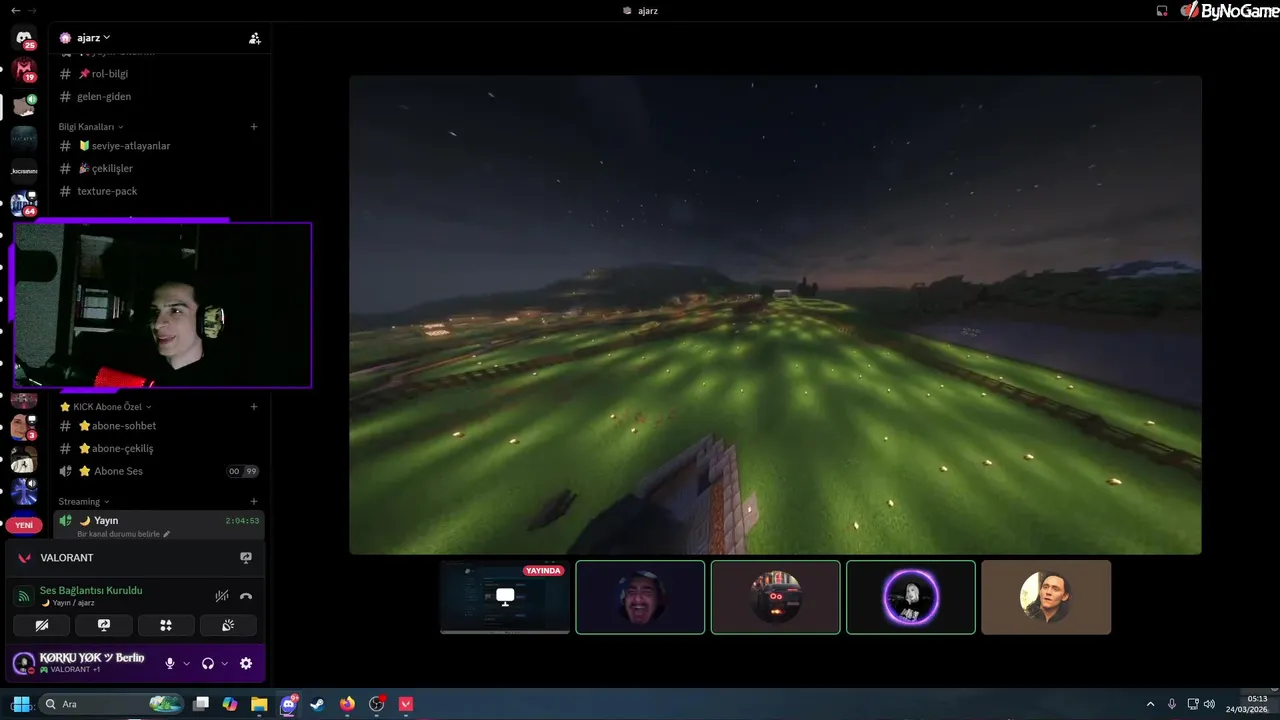The image size is (1280, 720).
Task: Open Discord from the taskbar
Action: pos(288,704)
